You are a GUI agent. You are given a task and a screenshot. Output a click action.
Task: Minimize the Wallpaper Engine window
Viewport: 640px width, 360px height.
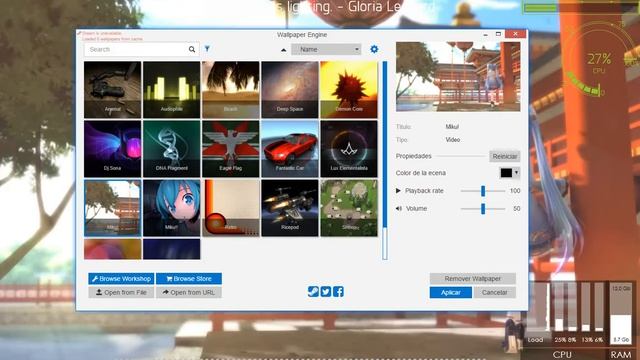(x=485, y=34)
